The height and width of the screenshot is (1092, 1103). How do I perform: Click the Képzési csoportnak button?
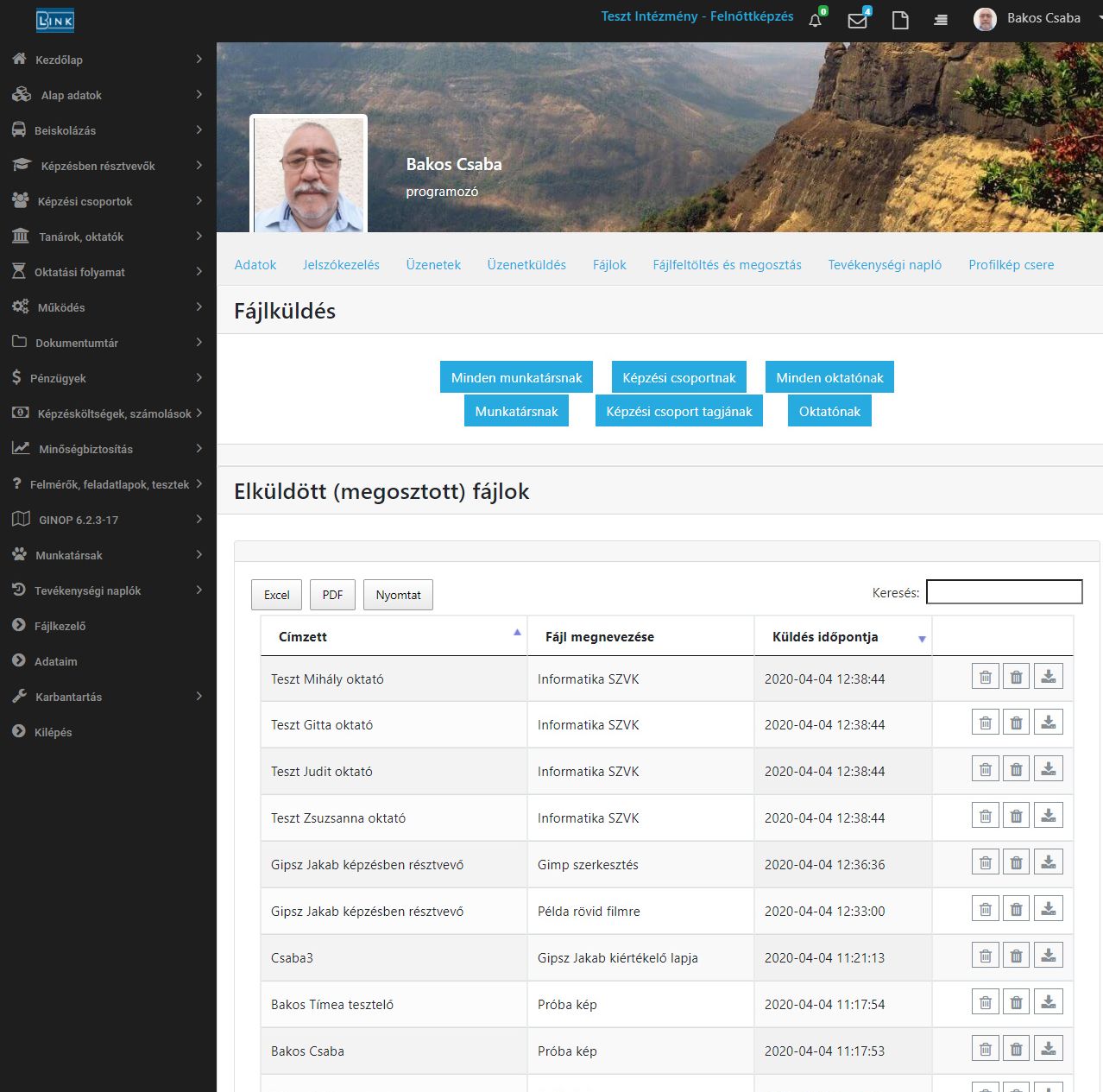(x=679, y=377)
